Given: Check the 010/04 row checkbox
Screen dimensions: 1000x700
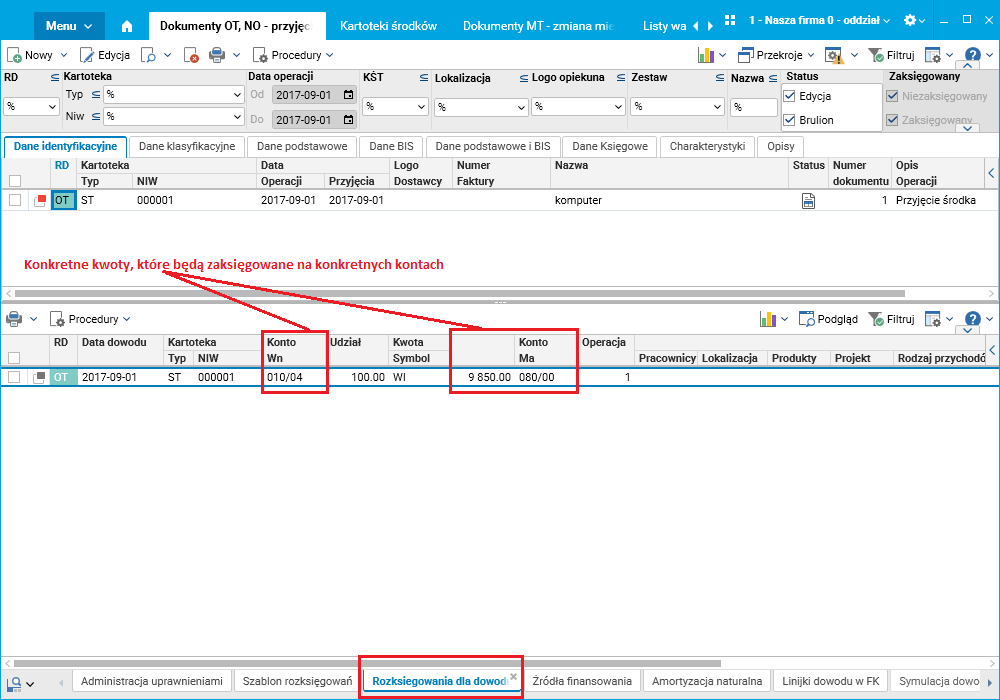Looking at the screenshot, I should pos(15,377).
